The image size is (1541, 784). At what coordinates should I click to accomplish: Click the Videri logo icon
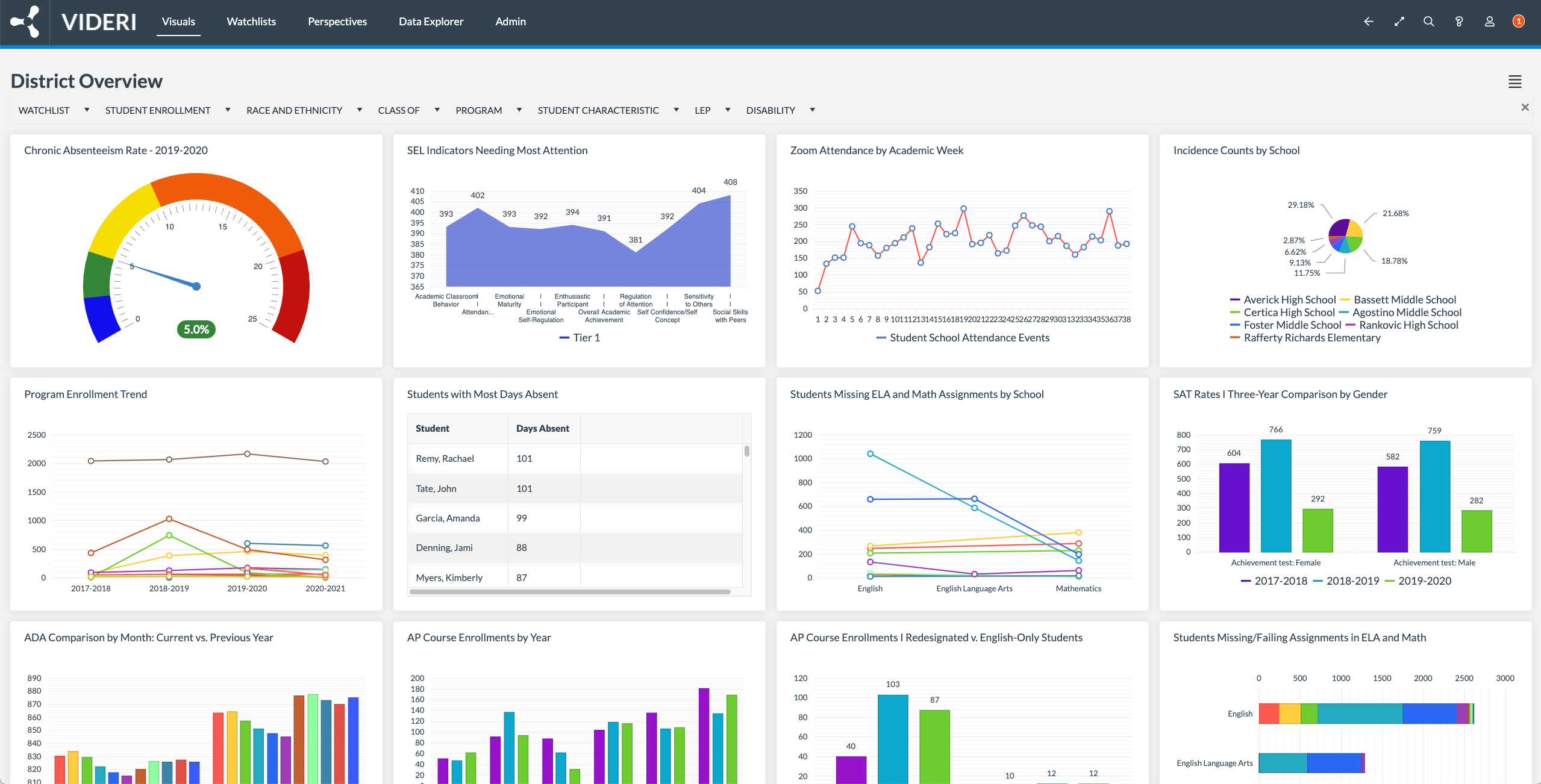click(x=25, y=22)
